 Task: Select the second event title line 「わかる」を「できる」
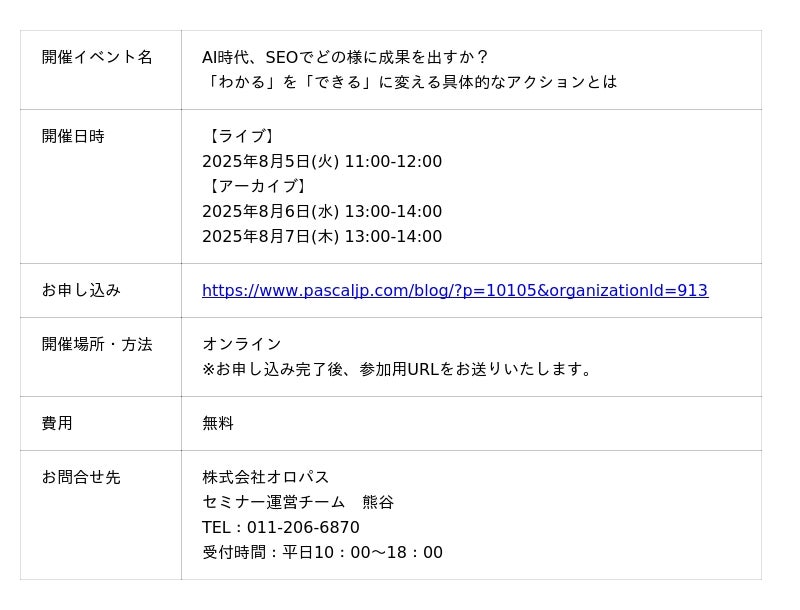pos(410,82)
